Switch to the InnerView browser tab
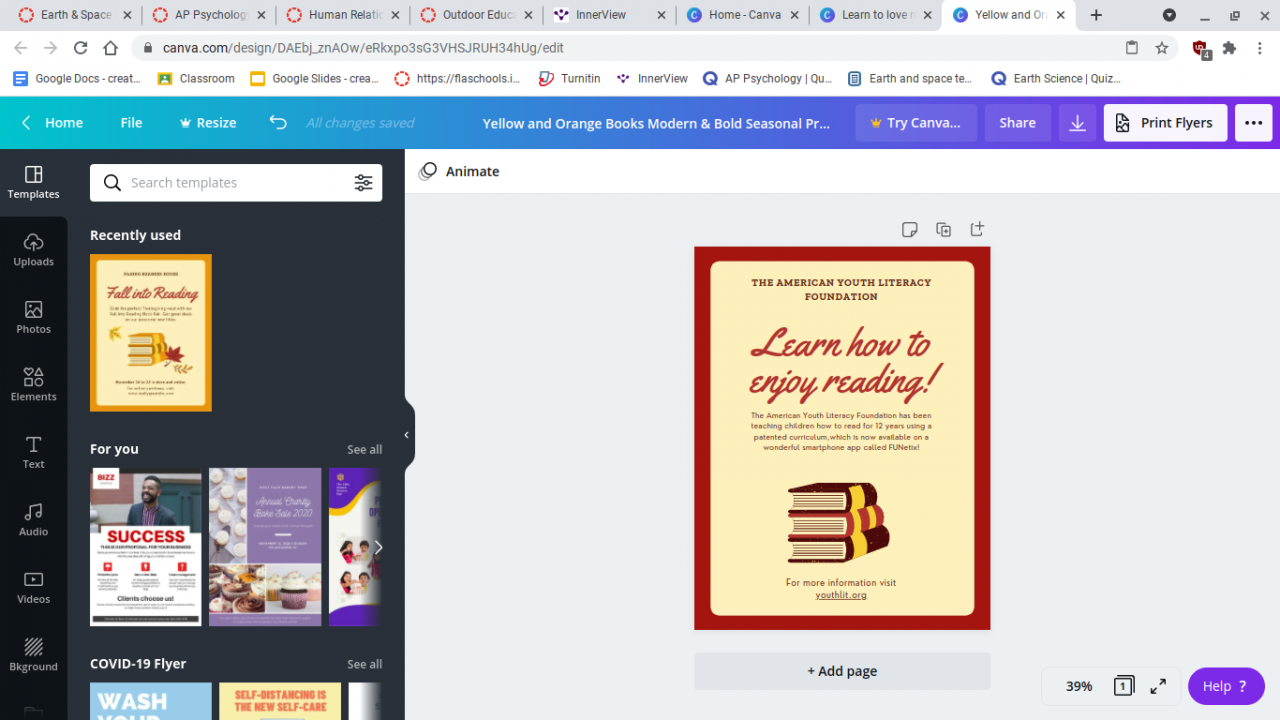Screen dimensions: 1280x720 click(610, 15)
